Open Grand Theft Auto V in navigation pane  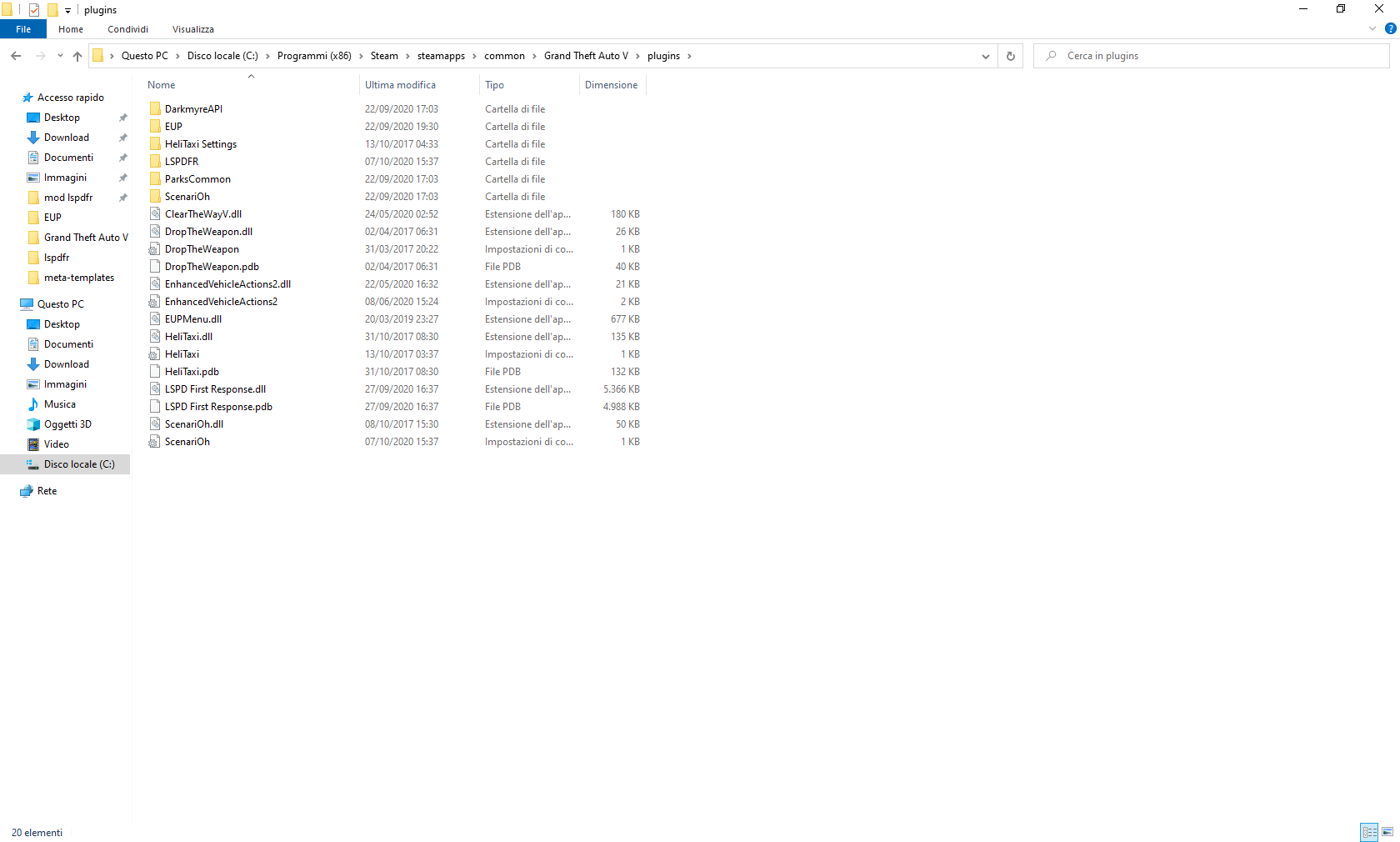coord(86,238)
